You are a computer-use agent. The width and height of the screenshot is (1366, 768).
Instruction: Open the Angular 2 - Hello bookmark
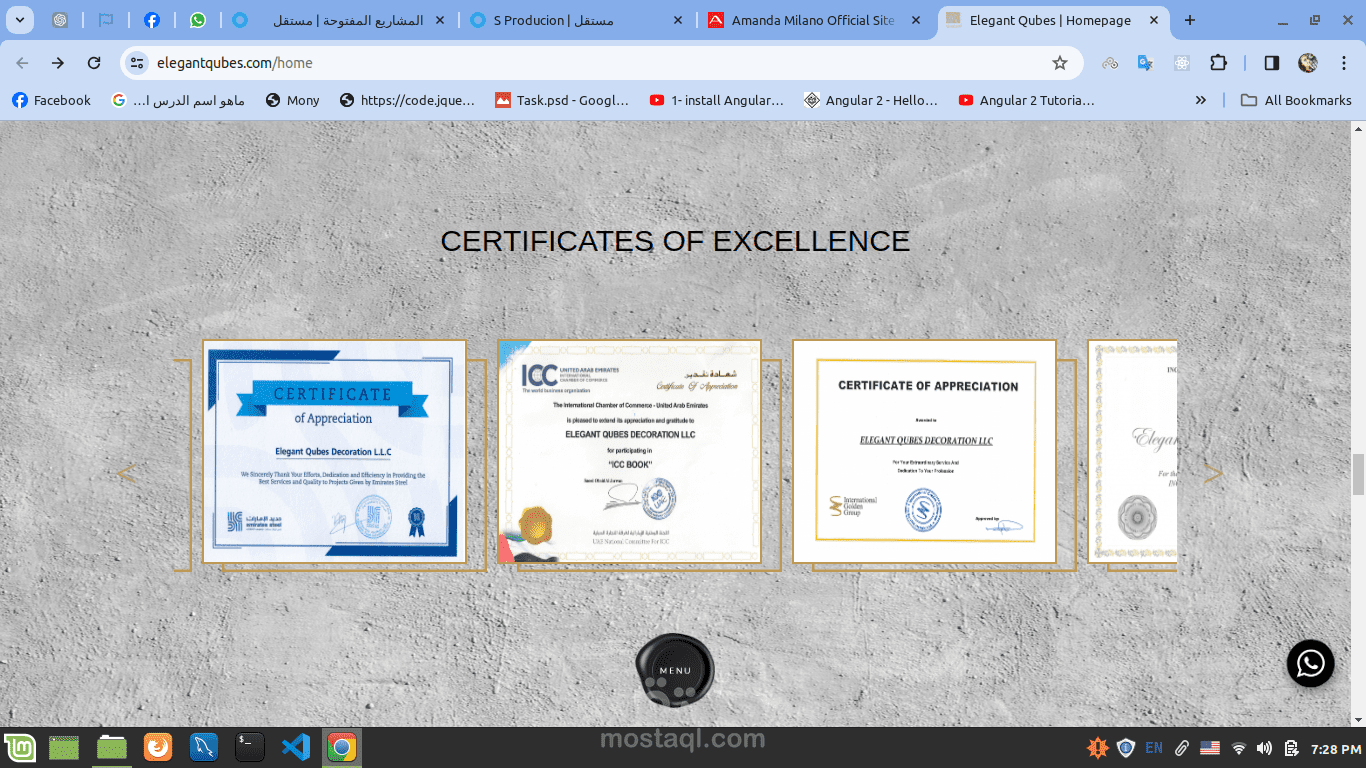pos(871,100)
